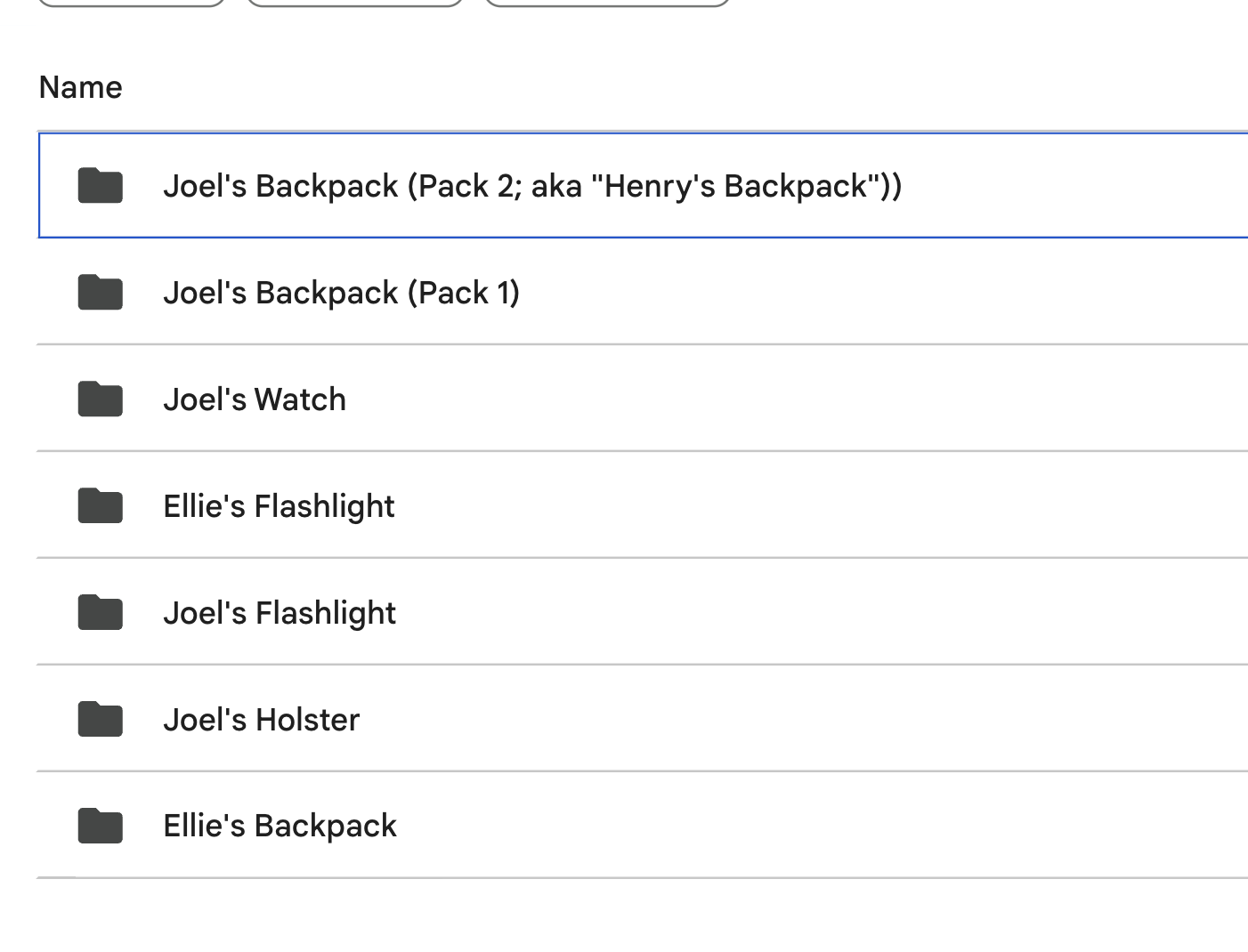
Task: Open the leftmost filter chip at top
Action: 132,3
